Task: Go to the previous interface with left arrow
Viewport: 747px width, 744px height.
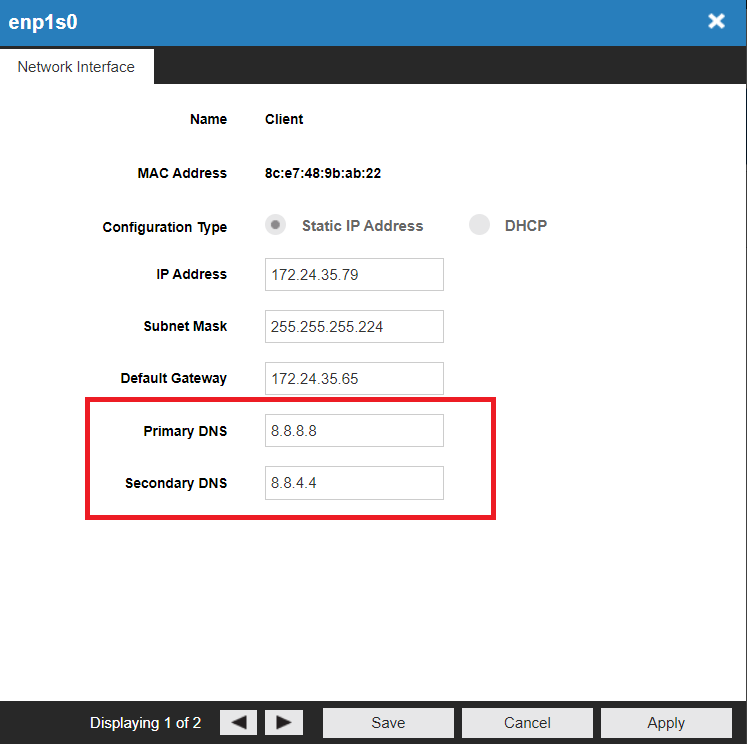Action: [238, 722]
